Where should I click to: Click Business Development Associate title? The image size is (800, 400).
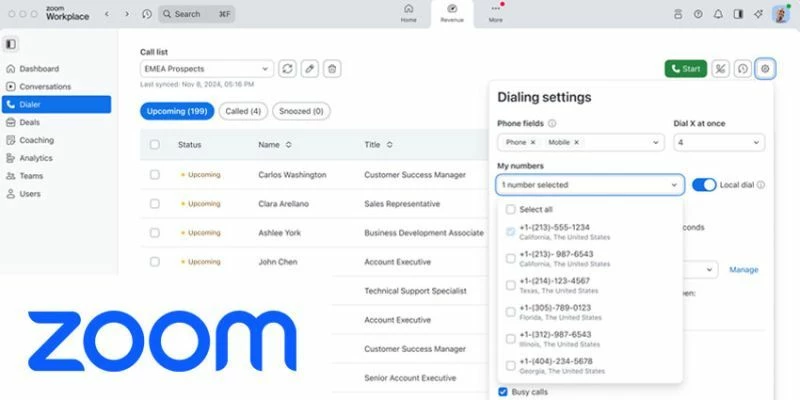click(424, 233)
